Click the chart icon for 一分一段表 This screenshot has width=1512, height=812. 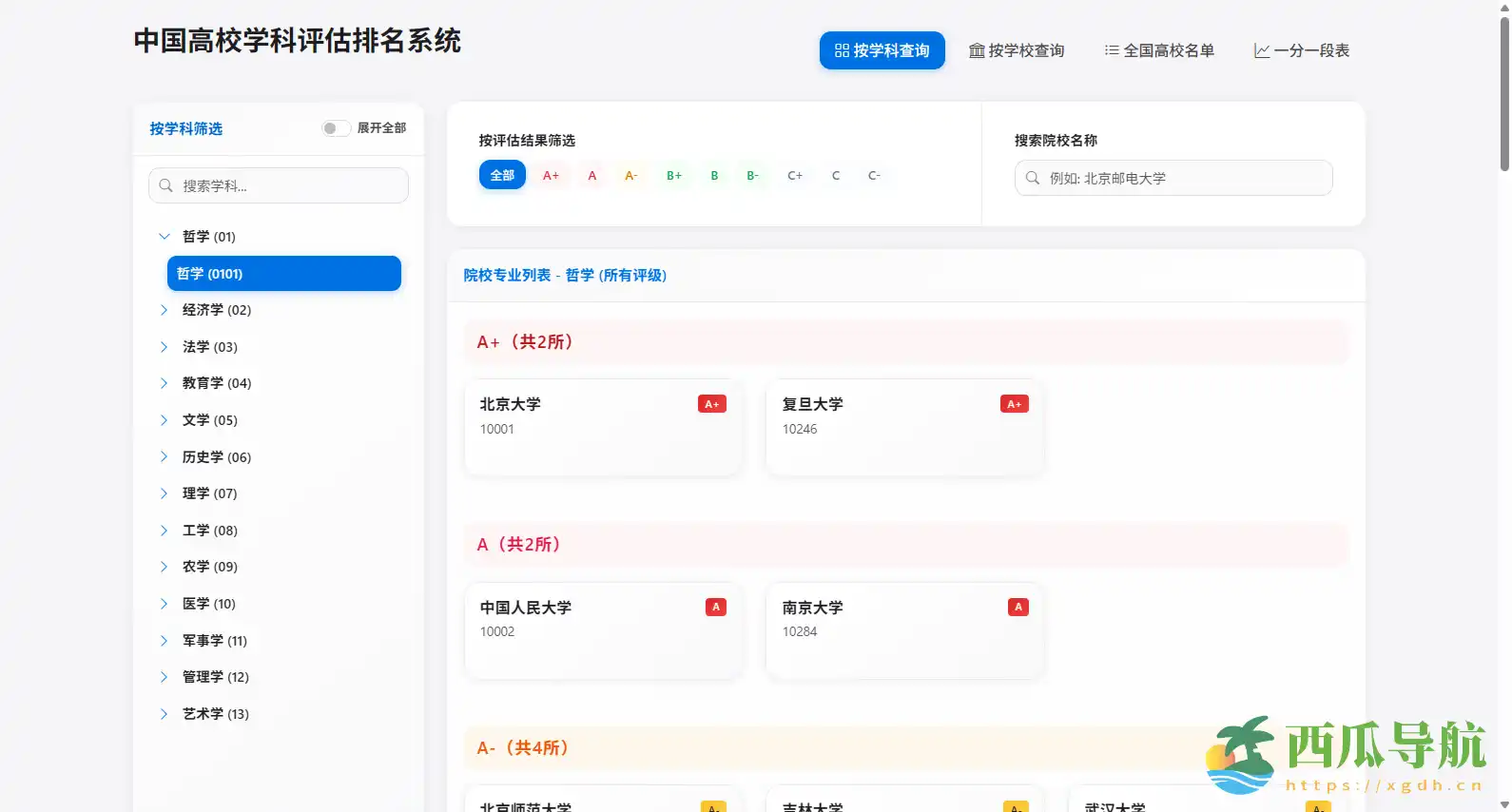point(1261,50)
